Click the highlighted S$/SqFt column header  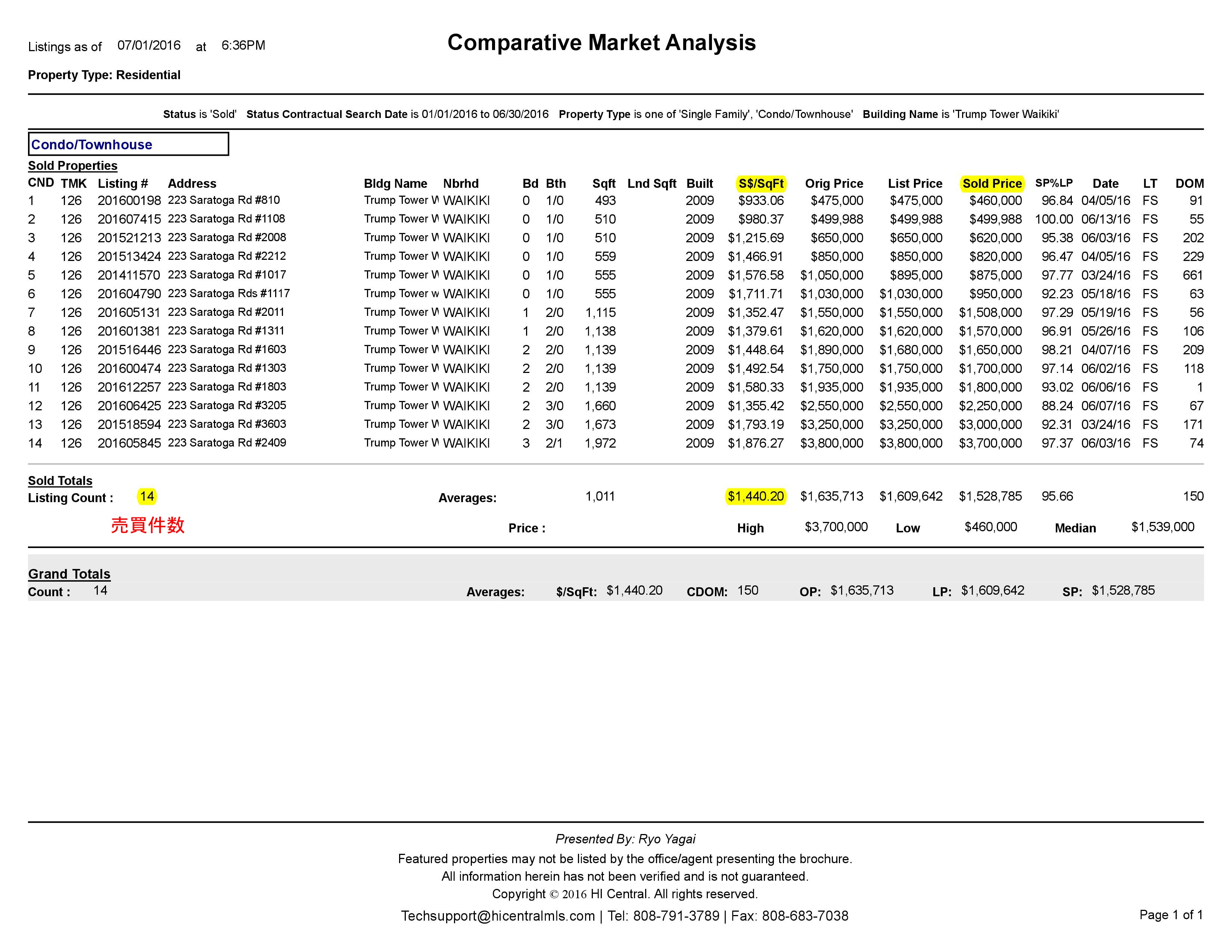(x=761, y=183)
